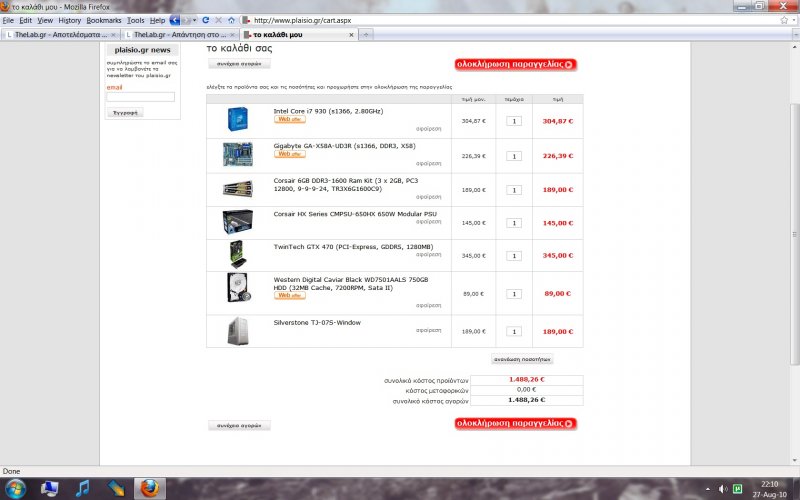Click the TwinTech GTX 470 product image
Image resolution: width=800 pixels, height=500 pixels.
(x=238, y=254)
